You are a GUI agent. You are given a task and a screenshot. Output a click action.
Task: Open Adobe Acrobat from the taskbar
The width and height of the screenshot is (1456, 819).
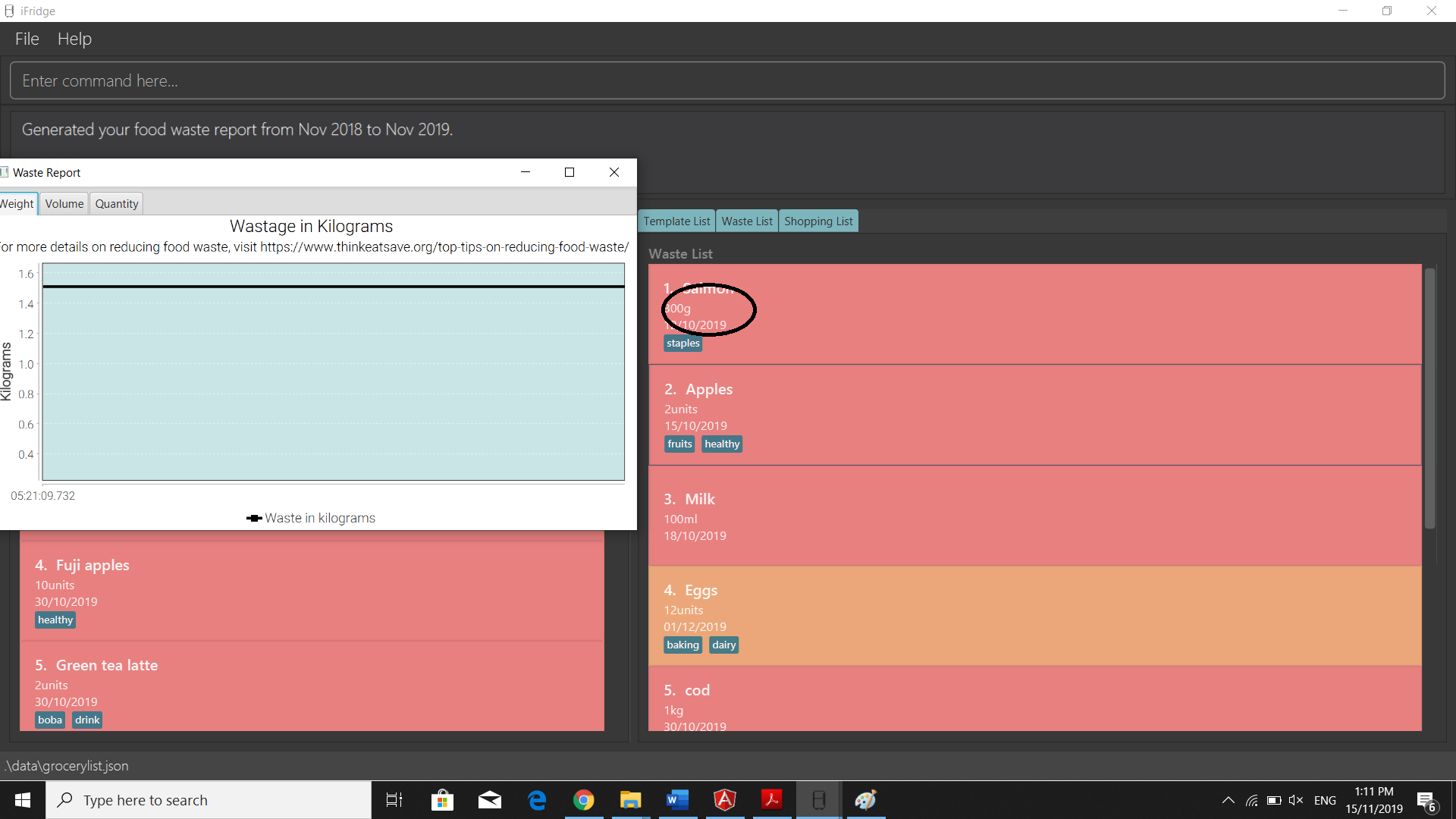pyautogui.click(x=771, y=800)
